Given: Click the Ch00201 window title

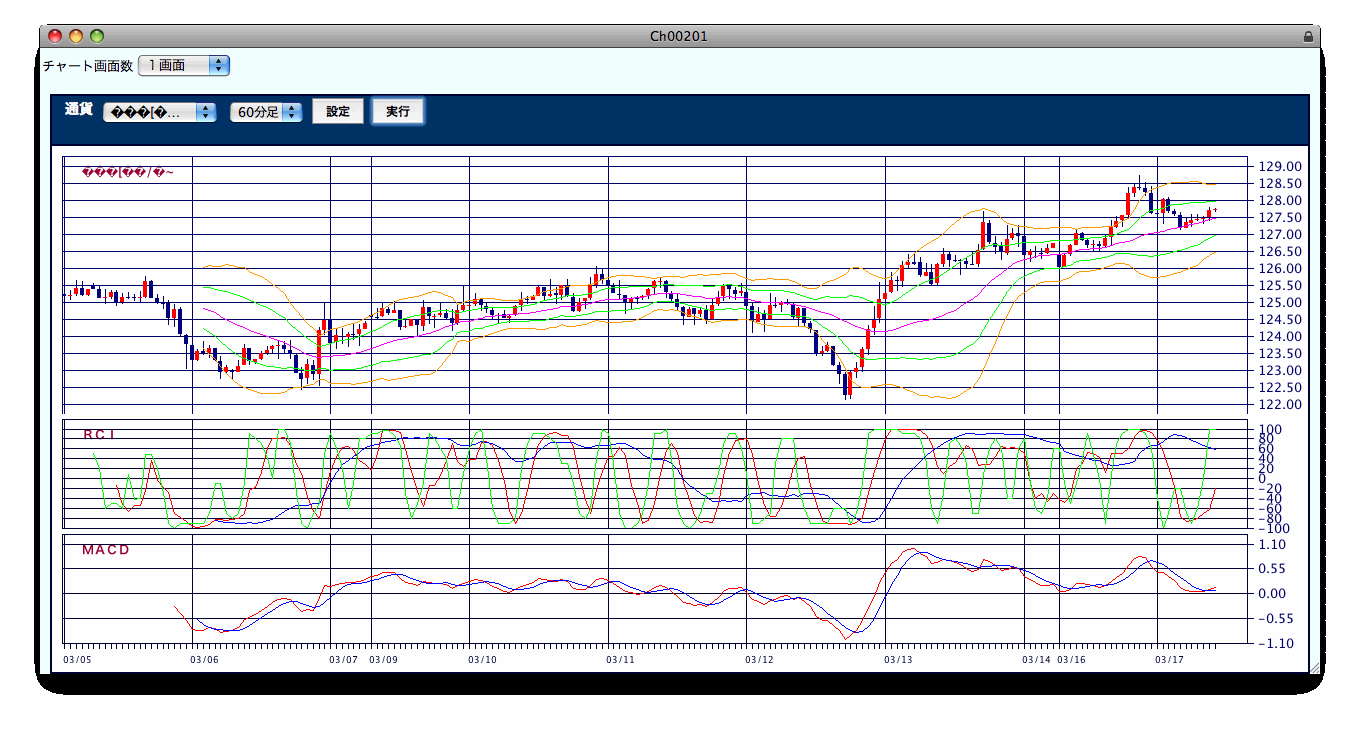Looking at the screenshot, I should (679, 36).
